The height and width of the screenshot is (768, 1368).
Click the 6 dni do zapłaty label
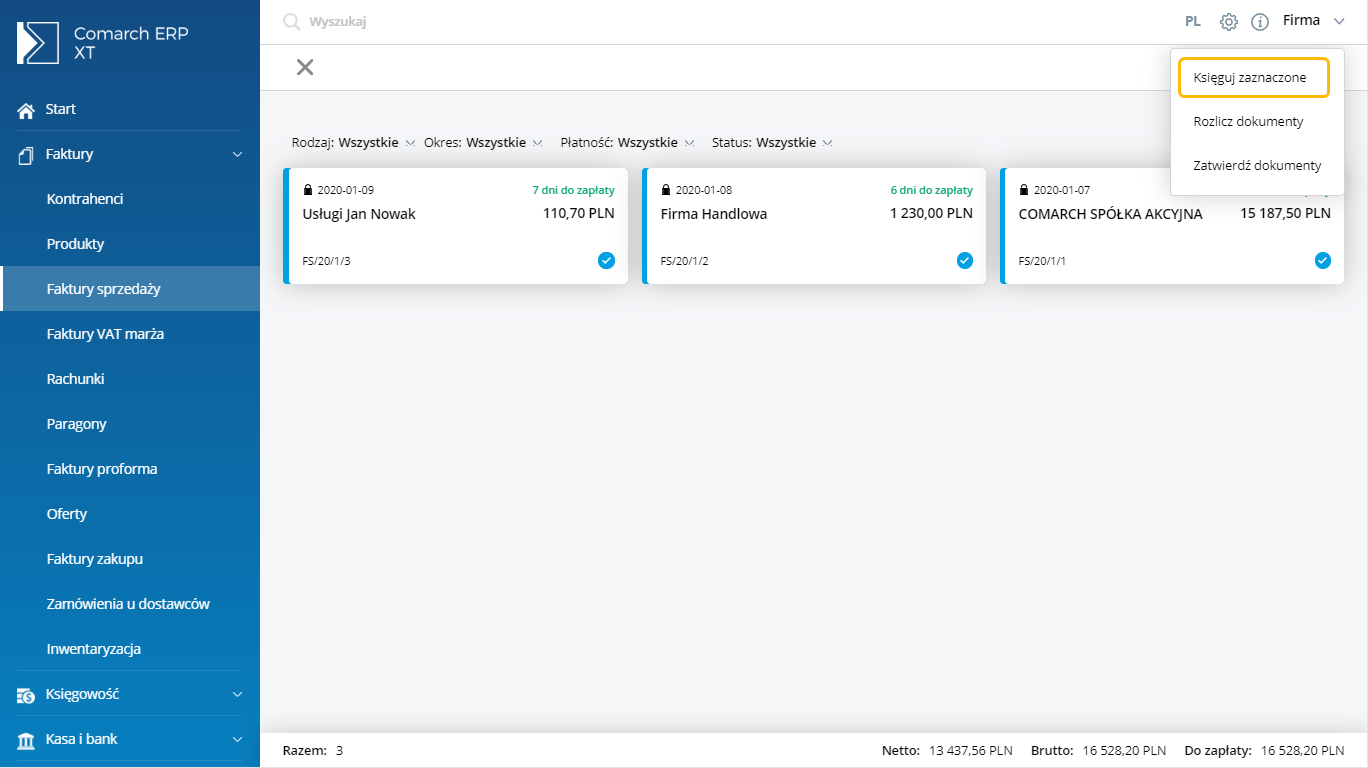tap(931, 190)
